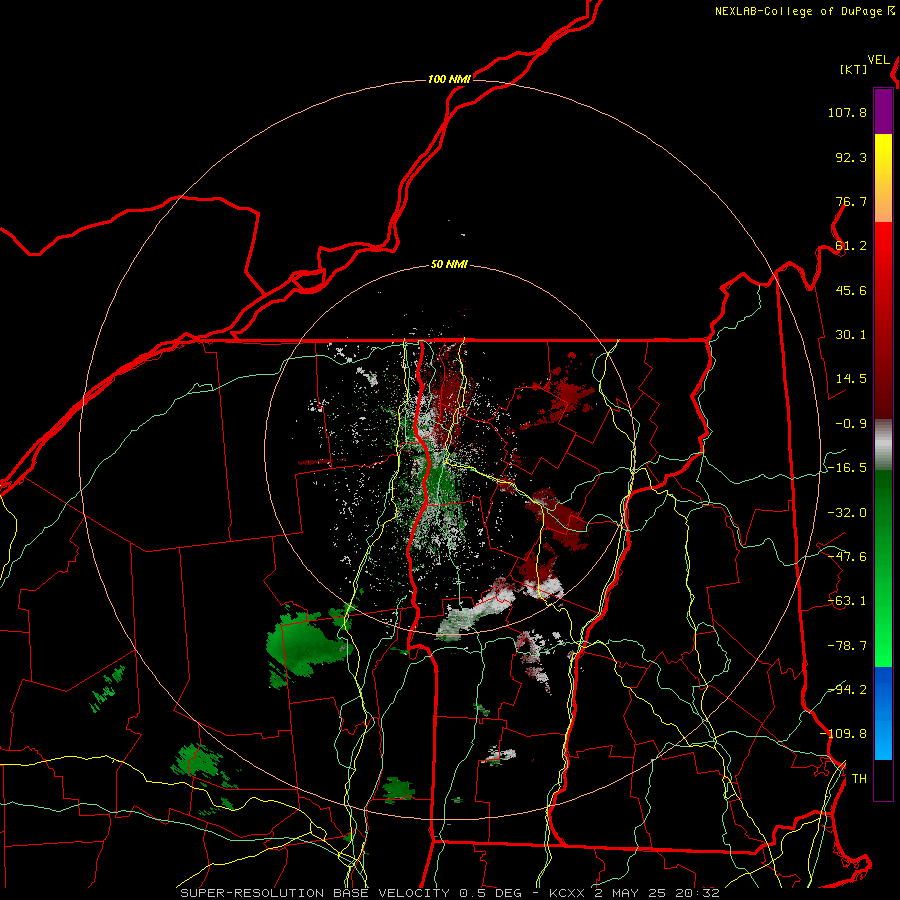
Task: Click the -109.8 velocity scale value
Action: click(843, 734)
